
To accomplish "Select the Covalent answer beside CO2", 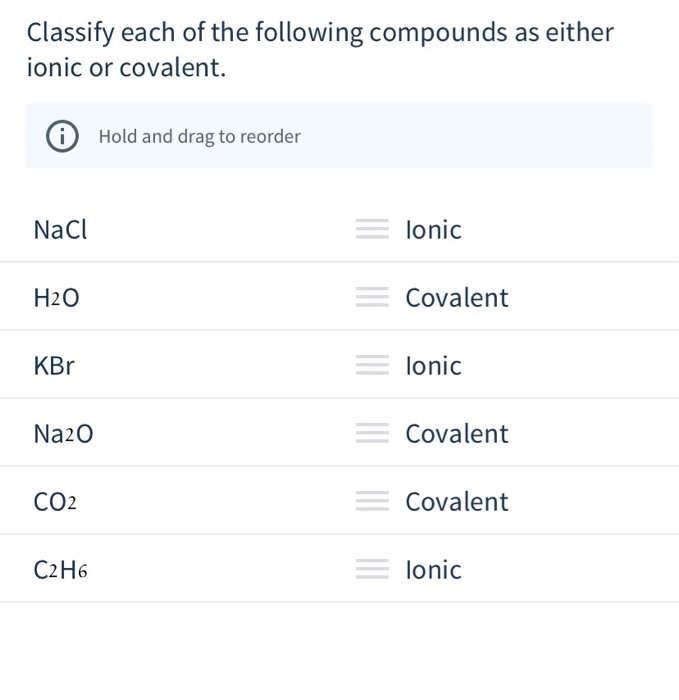I will pyautogui.click(x=457, y=501).
